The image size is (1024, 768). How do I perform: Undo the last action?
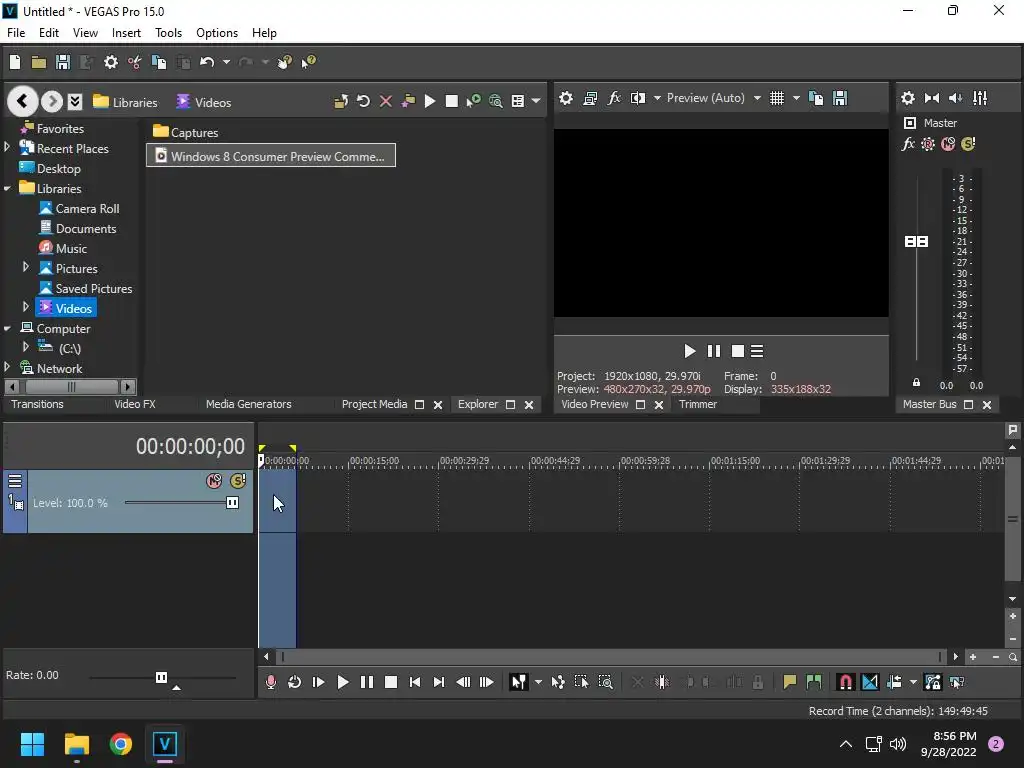coord(207,62)
